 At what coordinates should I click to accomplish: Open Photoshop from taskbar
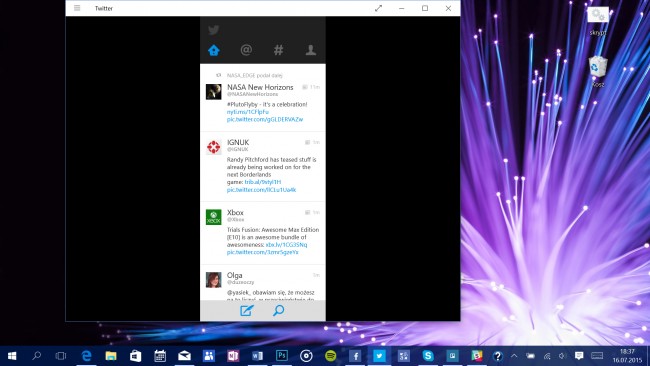pyautogui.click(x=282, y=356)
